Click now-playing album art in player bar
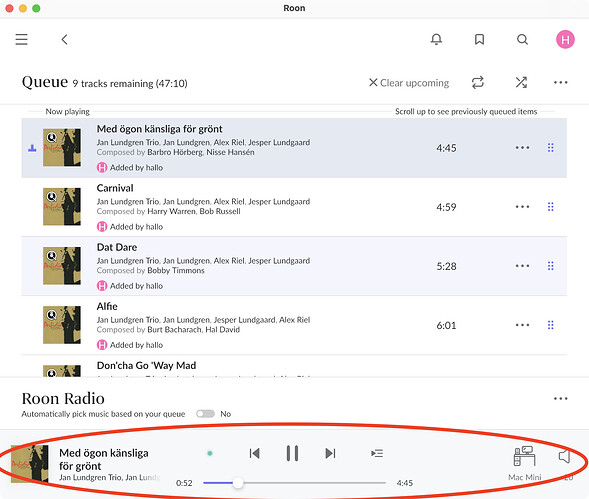This screenshot has height=499, width=589. 30,464
